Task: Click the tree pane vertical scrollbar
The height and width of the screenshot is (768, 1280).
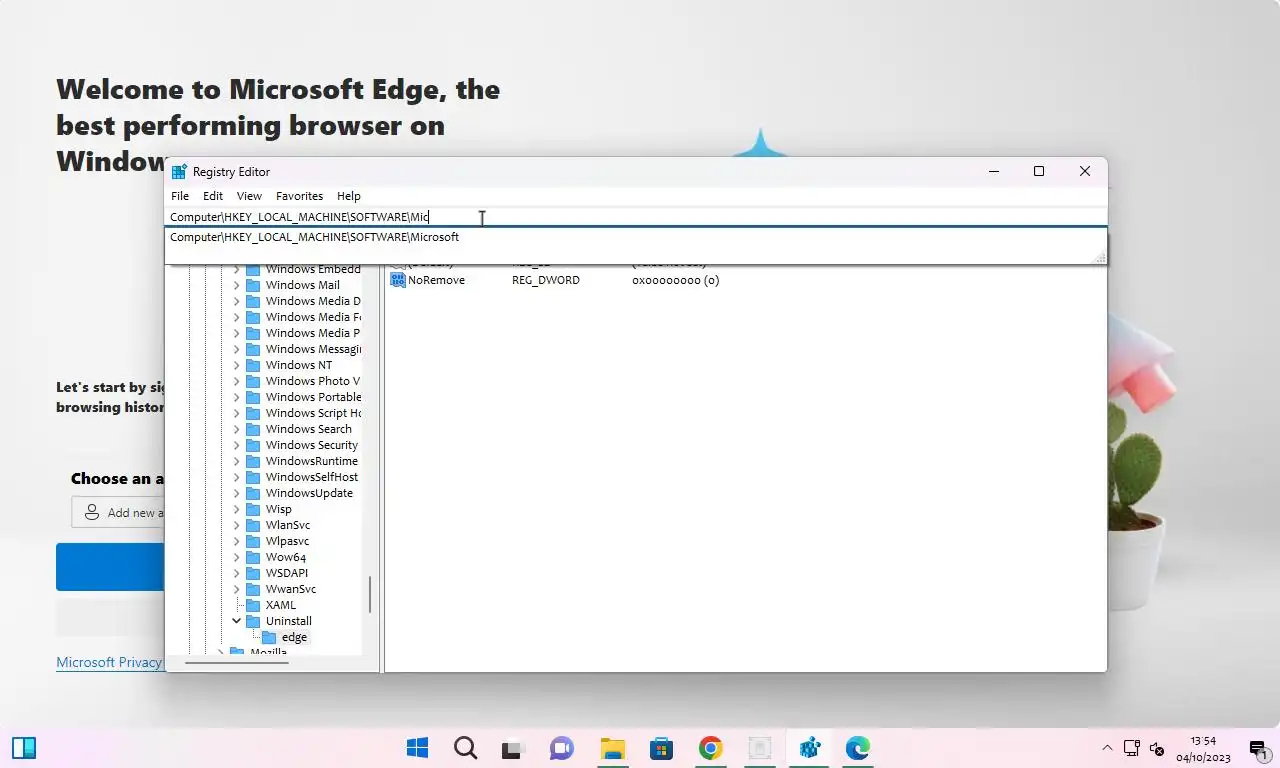Action: (370, 594)
